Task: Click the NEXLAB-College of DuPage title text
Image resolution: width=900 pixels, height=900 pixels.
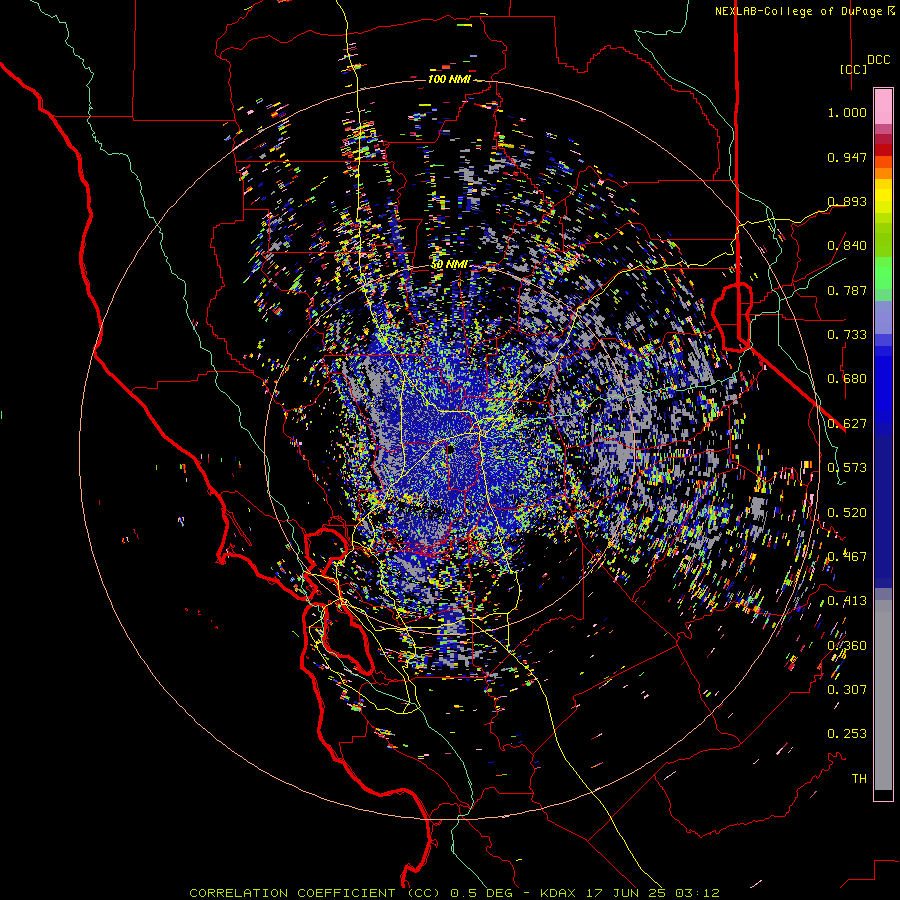Action: pyautogui.click(x=798, y=11)
